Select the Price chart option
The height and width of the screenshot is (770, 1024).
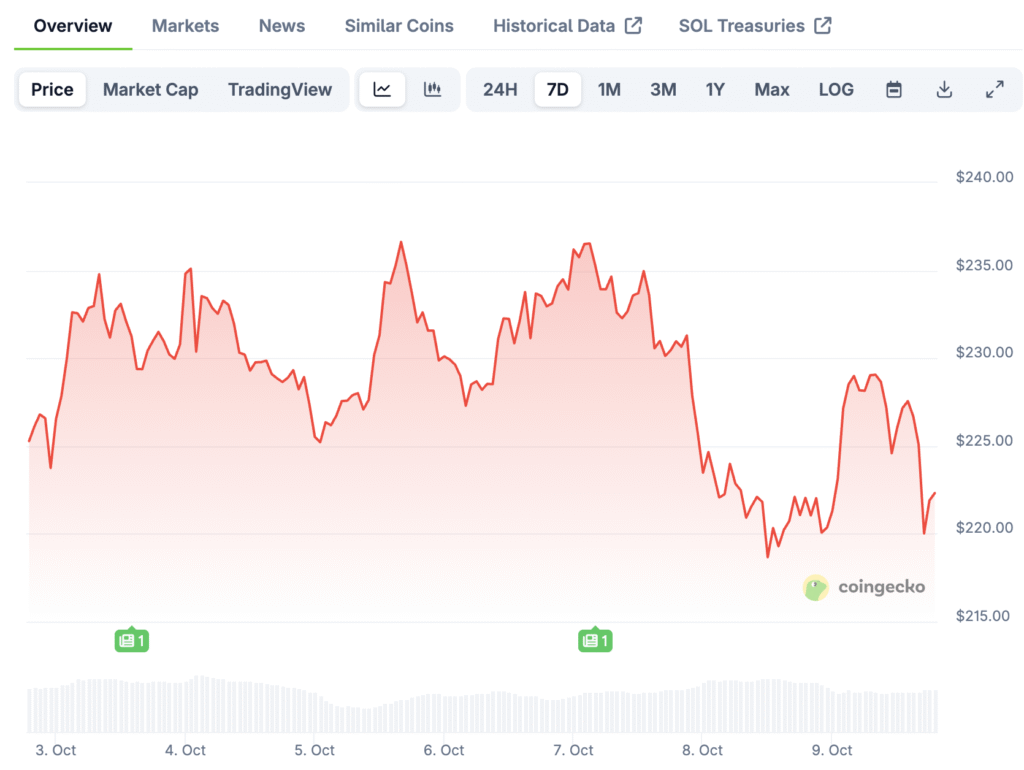[x=52, y=90]
